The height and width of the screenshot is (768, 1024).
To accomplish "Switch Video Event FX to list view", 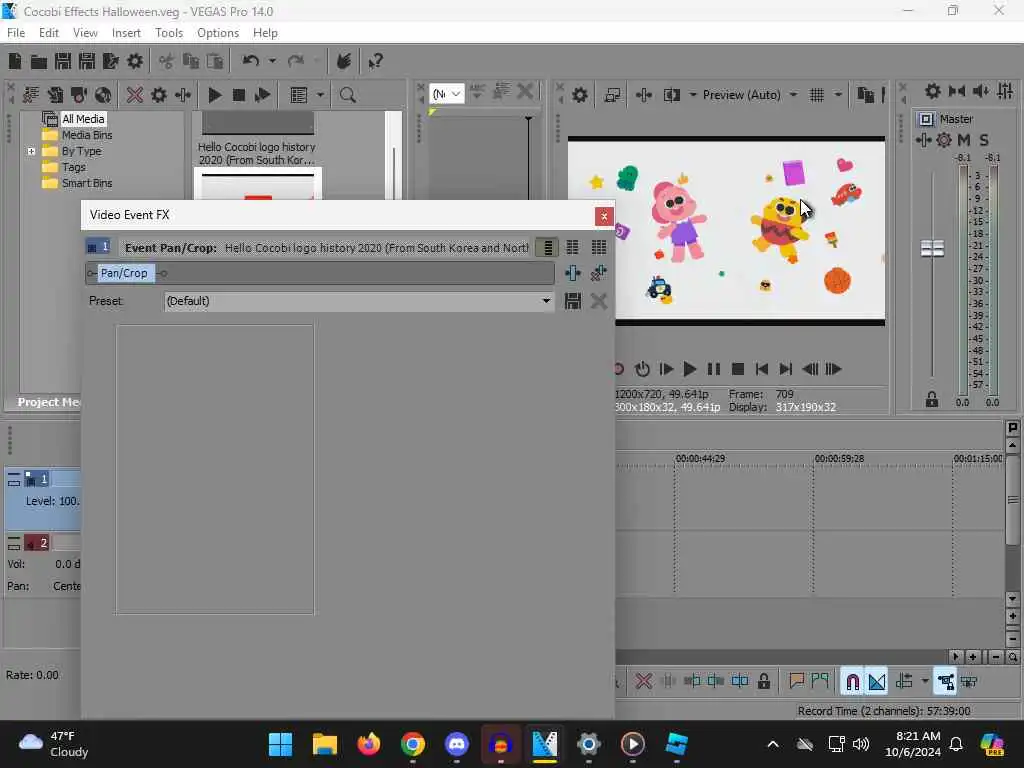I will pyautogui.click(x=547, y=248).
